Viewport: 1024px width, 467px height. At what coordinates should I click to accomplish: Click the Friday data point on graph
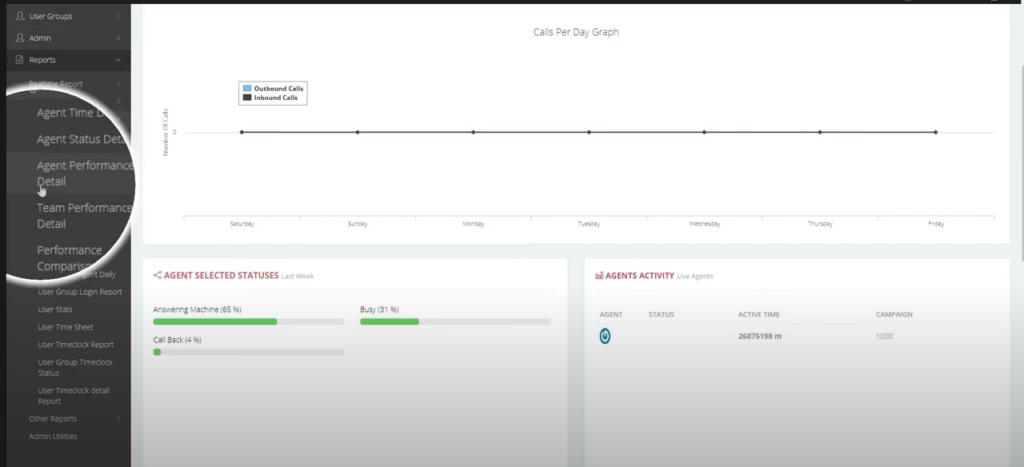[935, 132]
